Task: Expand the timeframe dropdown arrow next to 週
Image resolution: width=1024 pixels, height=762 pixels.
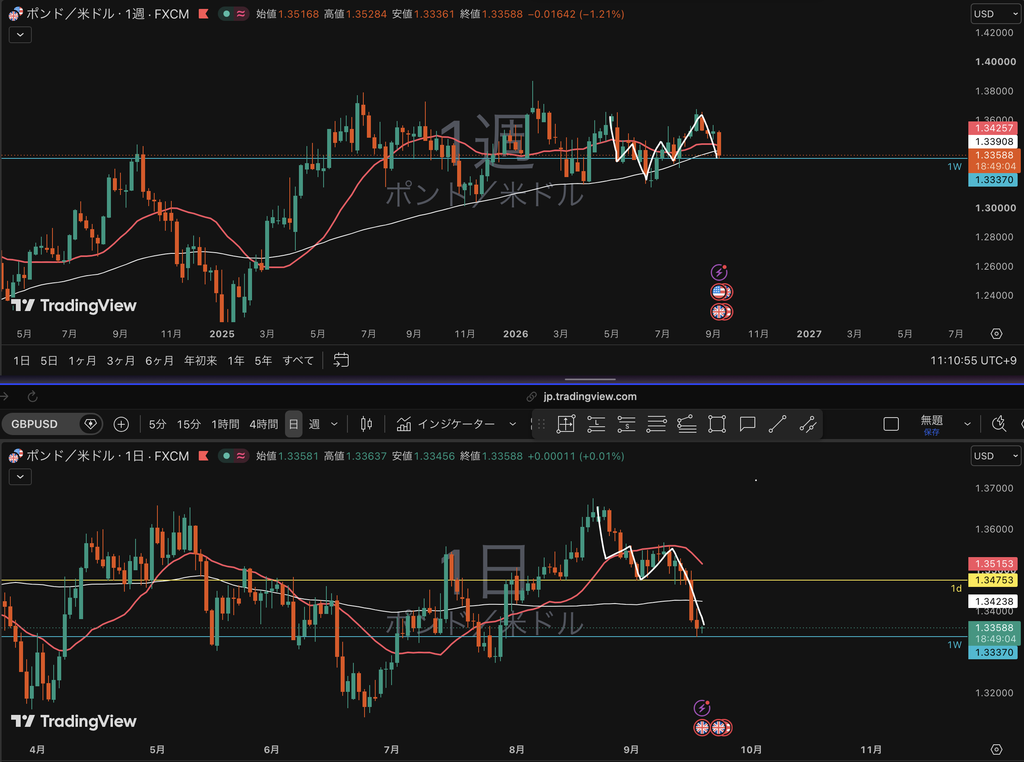Action: pos(334,424)
